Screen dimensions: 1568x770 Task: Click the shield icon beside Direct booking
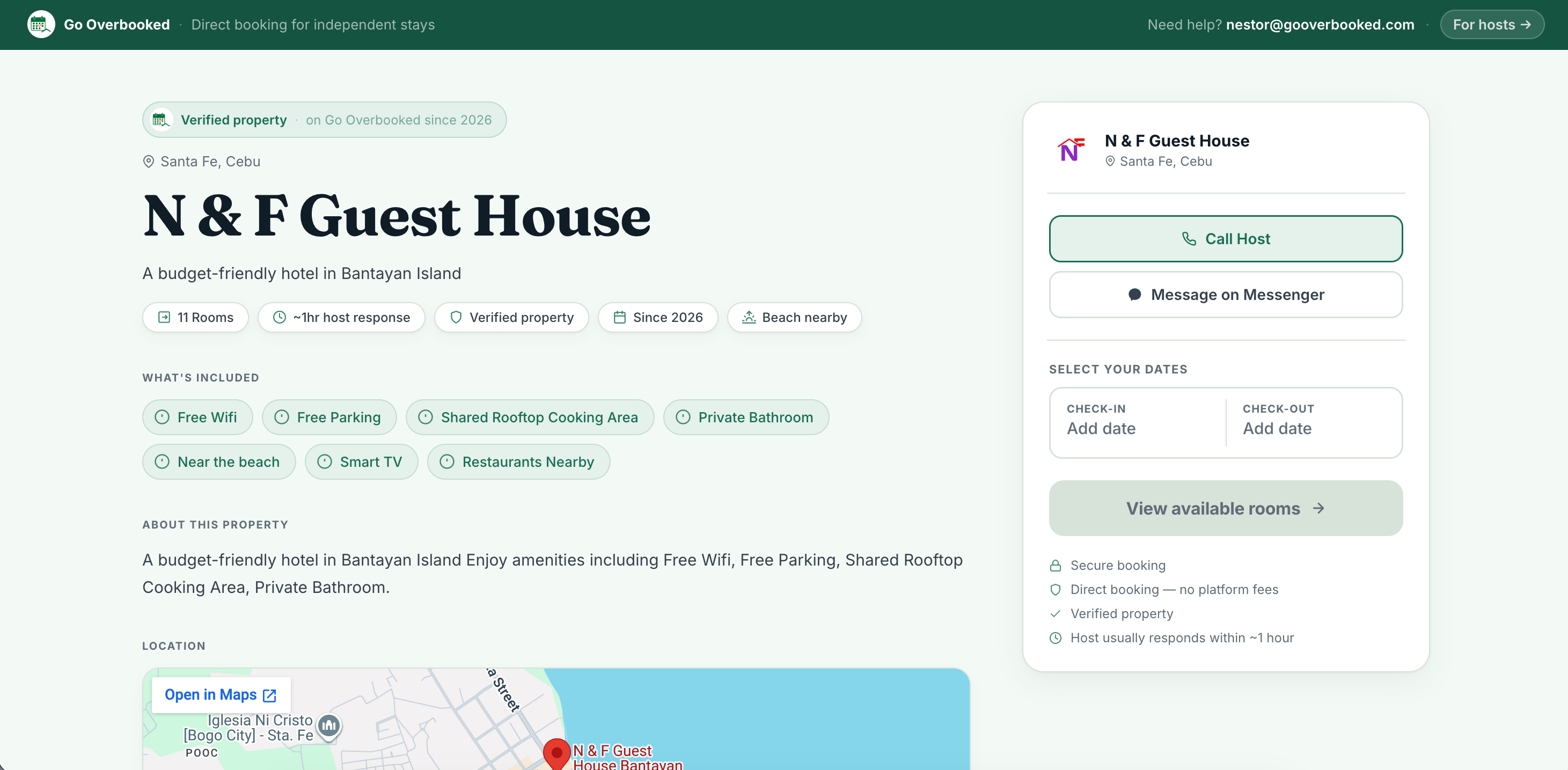(1056, 589)
